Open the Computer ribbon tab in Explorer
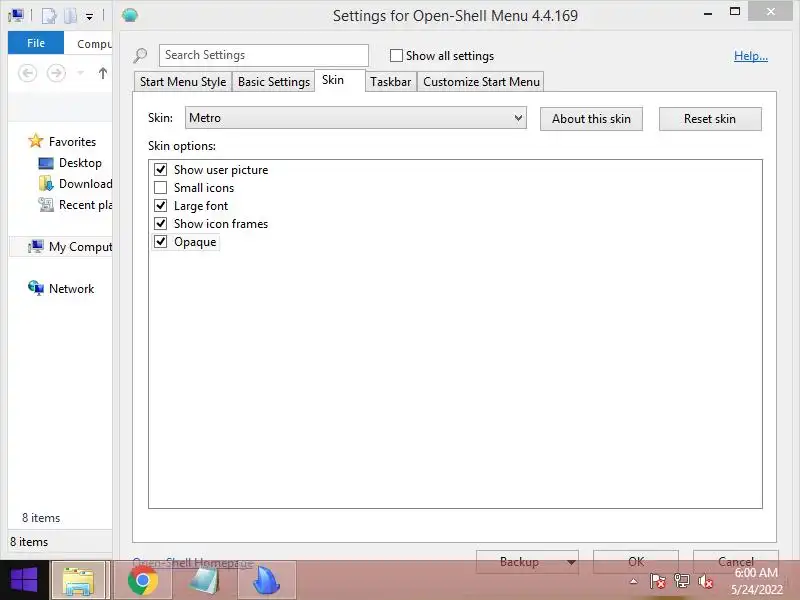The width and height of the screenshot is (800, 600). click(94, 44)
